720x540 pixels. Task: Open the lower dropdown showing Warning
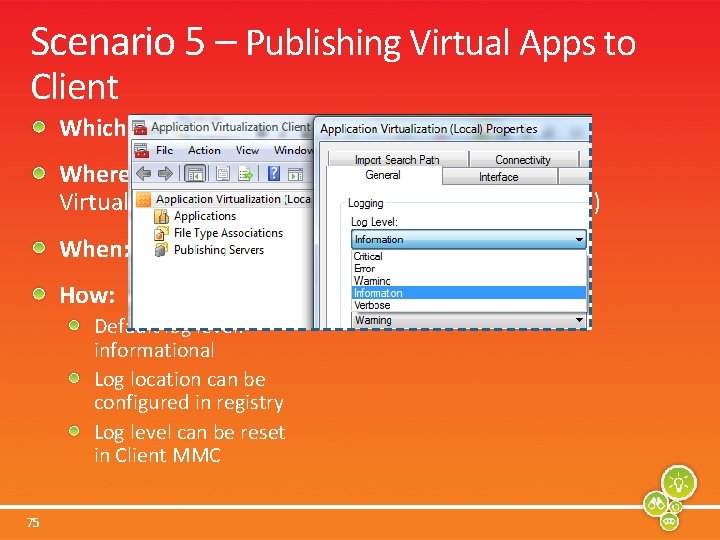tap(469, 320)
